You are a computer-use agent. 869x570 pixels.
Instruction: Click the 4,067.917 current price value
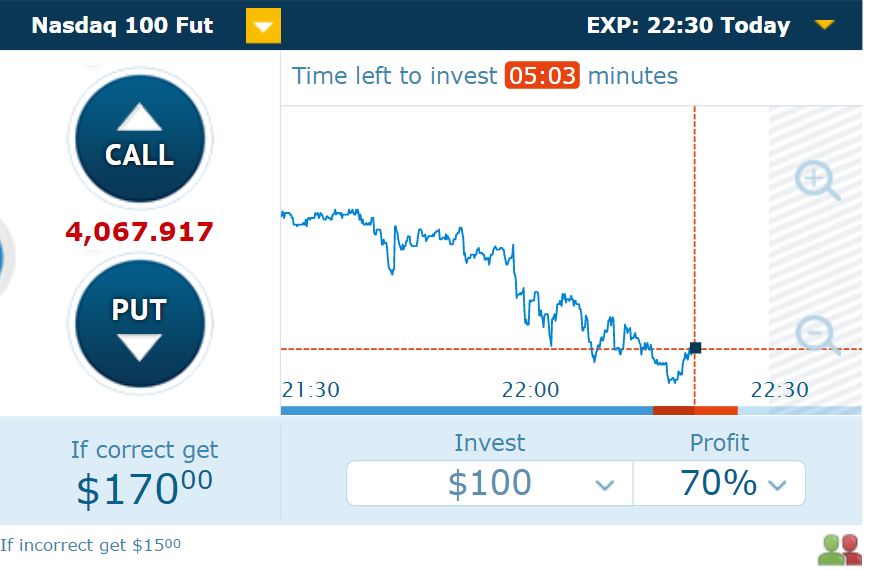click(139, 231)
